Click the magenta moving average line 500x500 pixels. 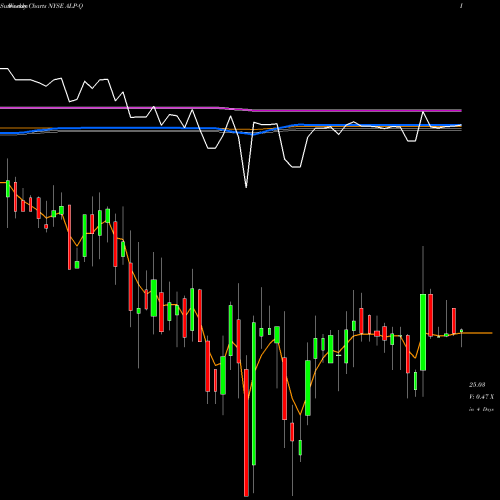tap(231, 109)
